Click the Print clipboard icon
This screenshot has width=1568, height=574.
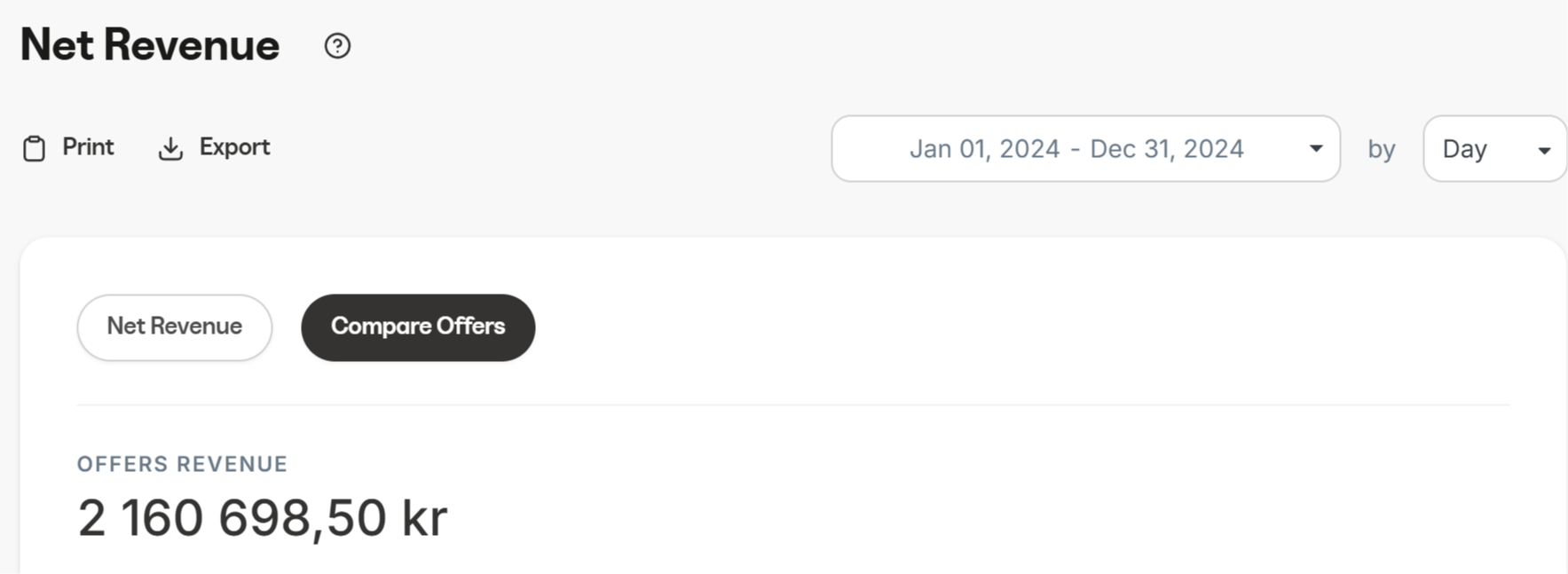tap(34, 148)
